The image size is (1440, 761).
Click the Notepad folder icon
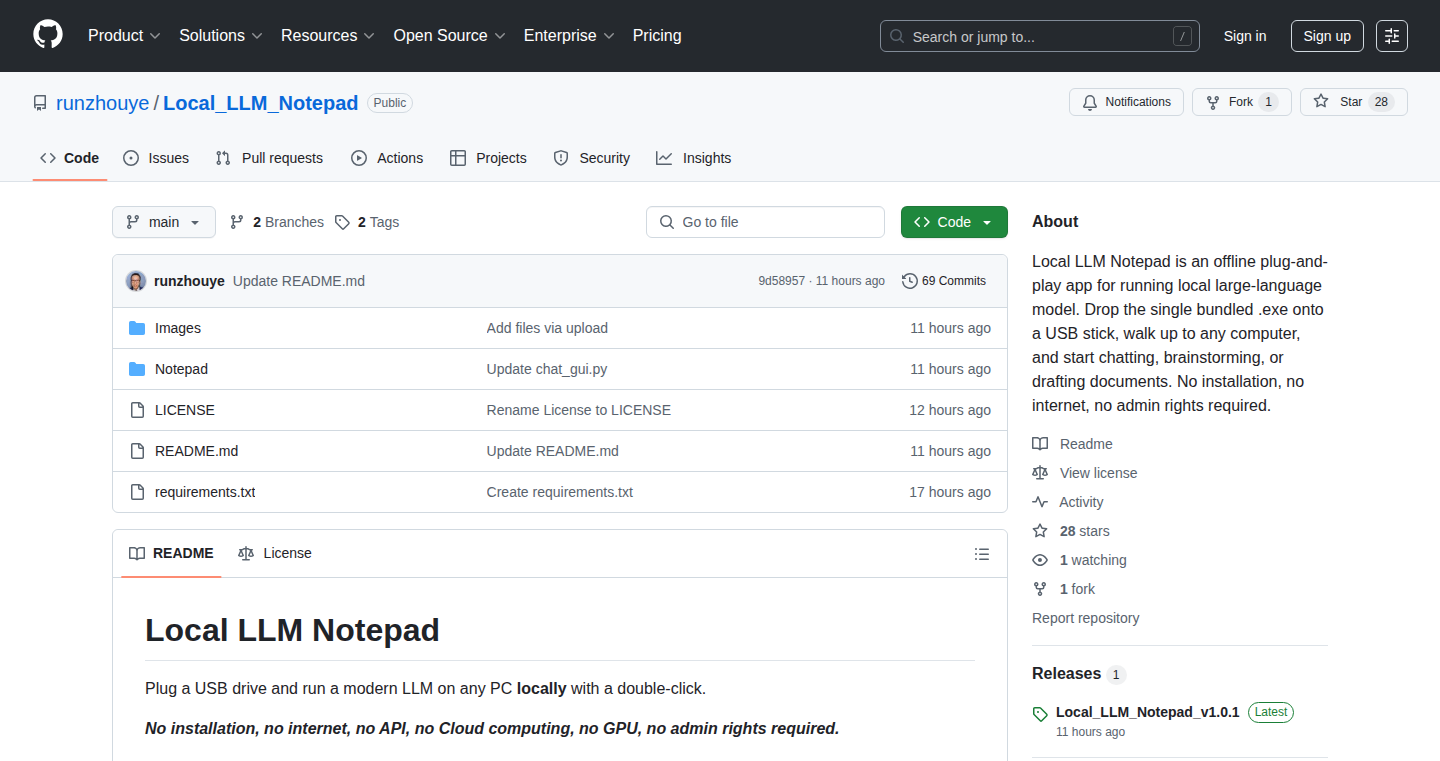pos(137,369)
